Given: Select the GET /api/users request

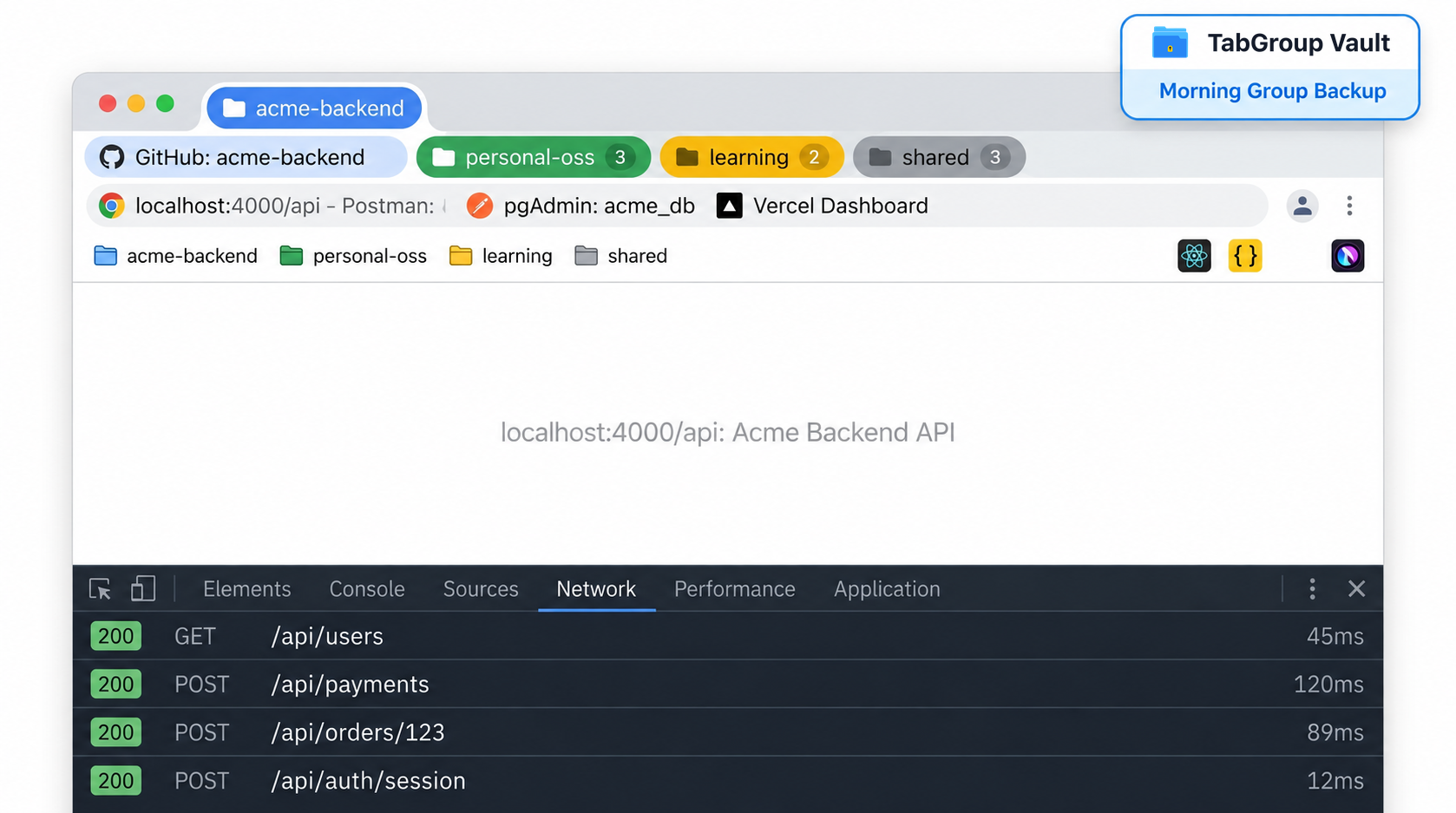Looking at the screenshot, I should point(728,636).
